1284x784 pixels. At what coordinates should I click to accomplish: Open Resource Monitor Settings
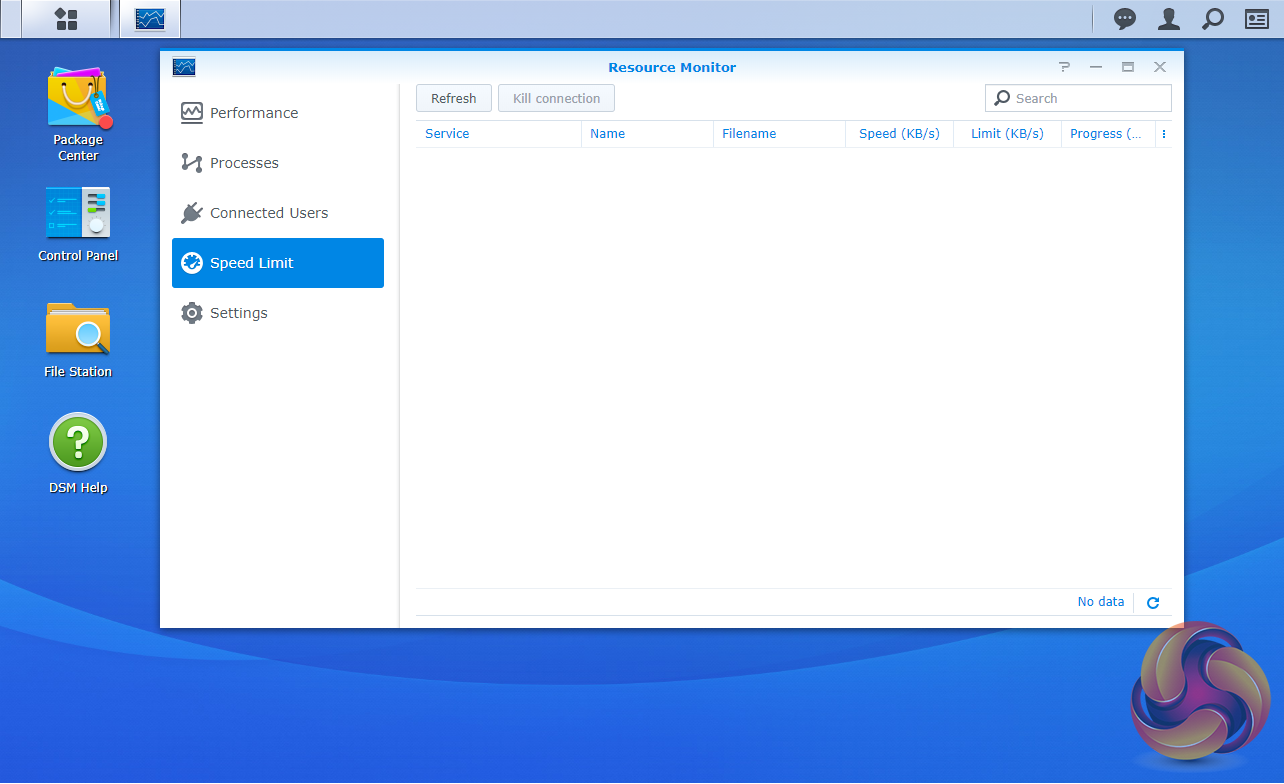[238, 313]
